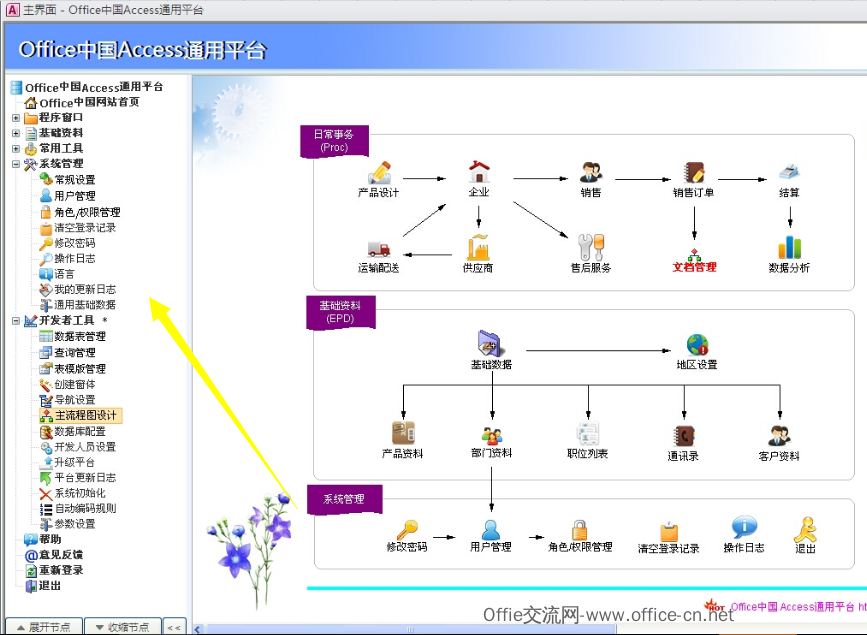The width and height of the screenshot is (867, 635).
Task: Select 修改密码 in the sidebar tree
Action: [x=75, y=243]
